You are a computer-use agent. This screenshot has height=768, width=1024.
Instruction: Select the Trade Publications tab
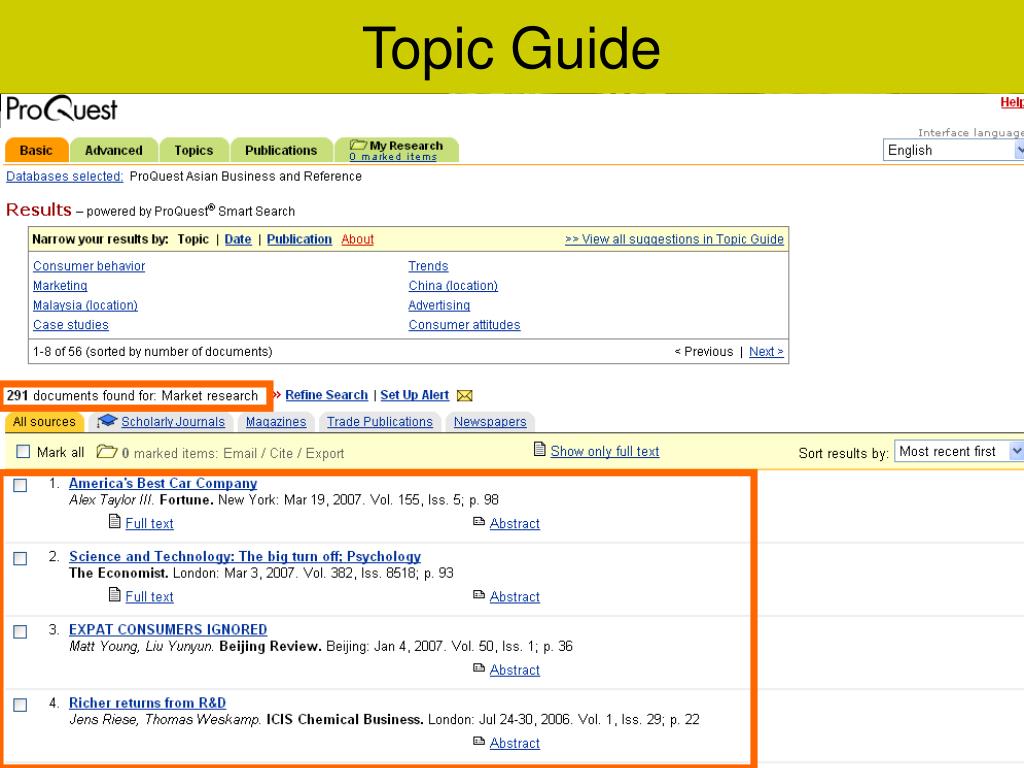tap(379, 422)
